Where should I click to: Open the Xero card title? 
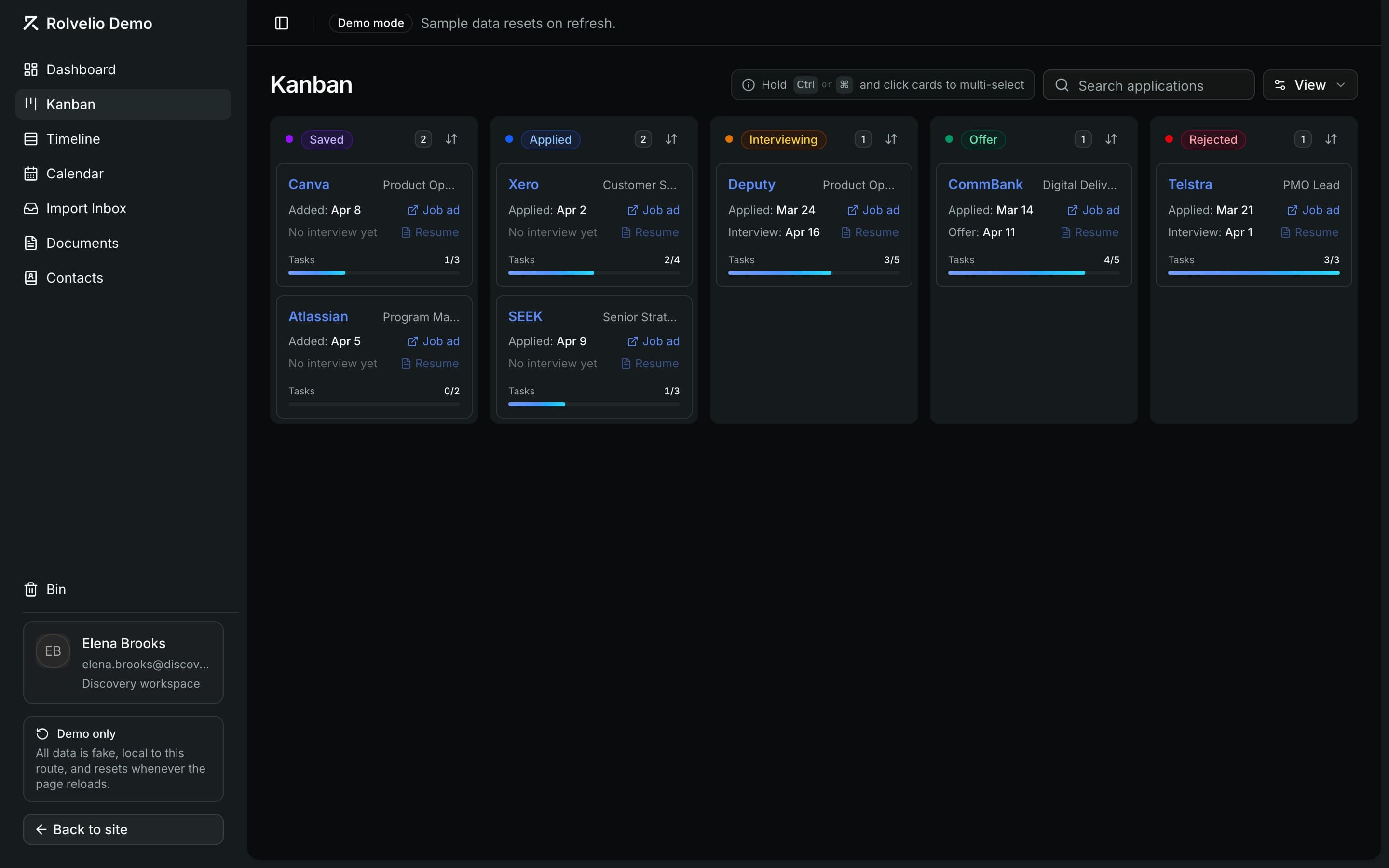(x=523, y=184)
